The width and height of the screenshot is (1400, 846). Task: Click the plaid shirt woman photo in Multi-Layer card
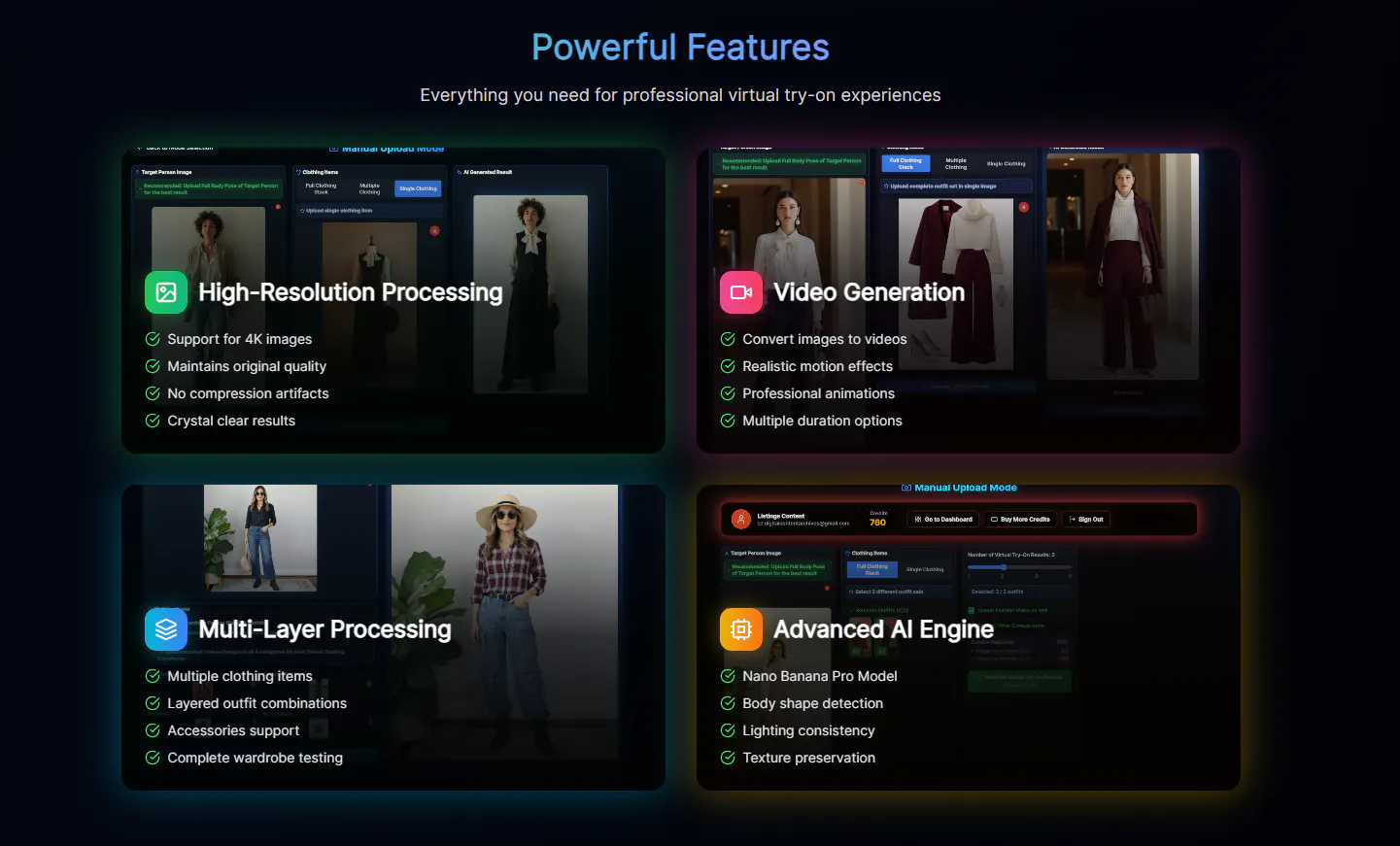[x=504, y=622]
